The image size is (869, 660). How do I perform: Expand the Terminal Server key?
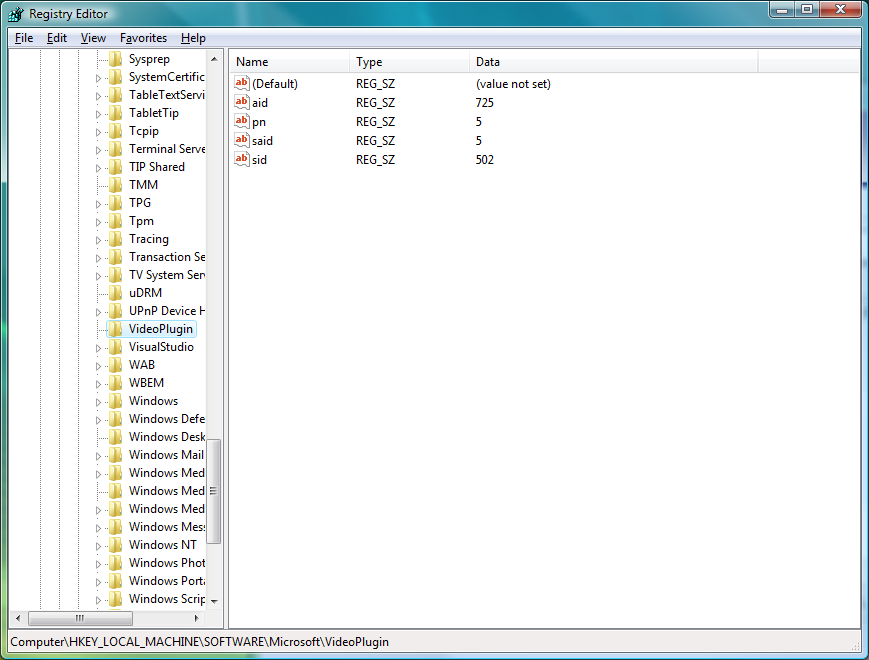click(98, 150)
